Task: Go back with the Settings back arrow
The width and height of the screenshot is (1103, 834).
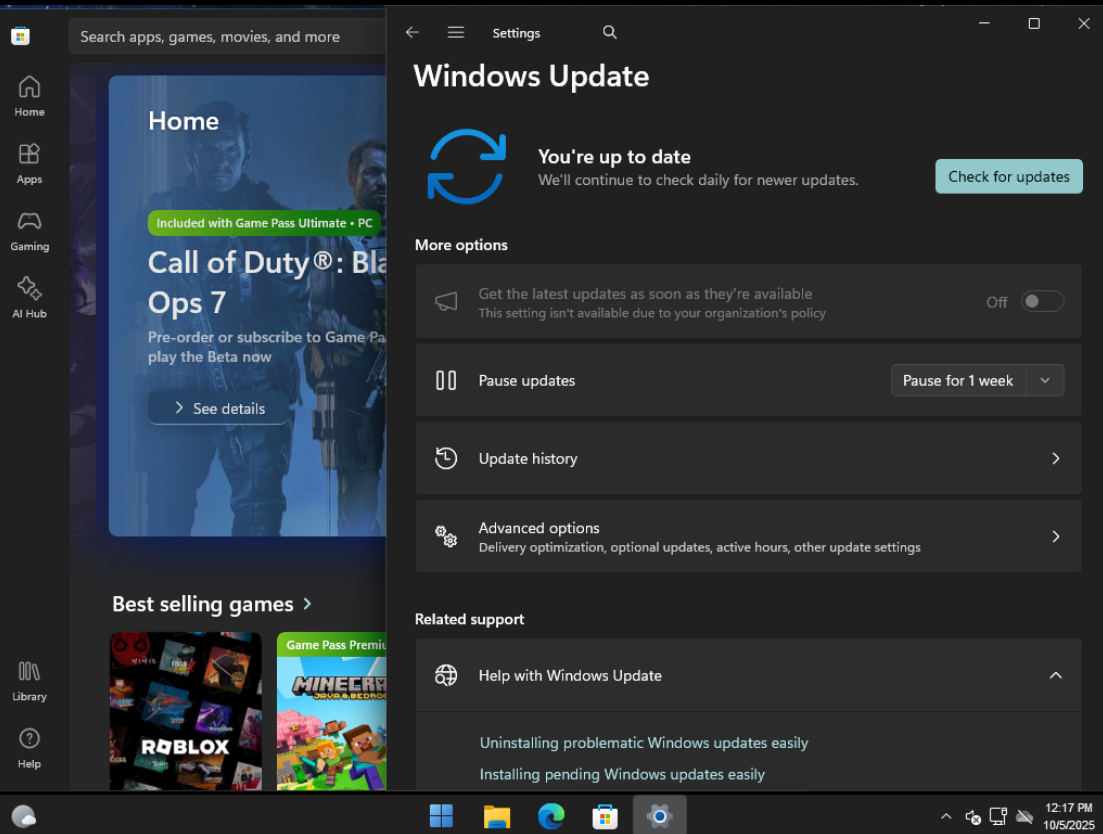Action: tap(412, 32)
